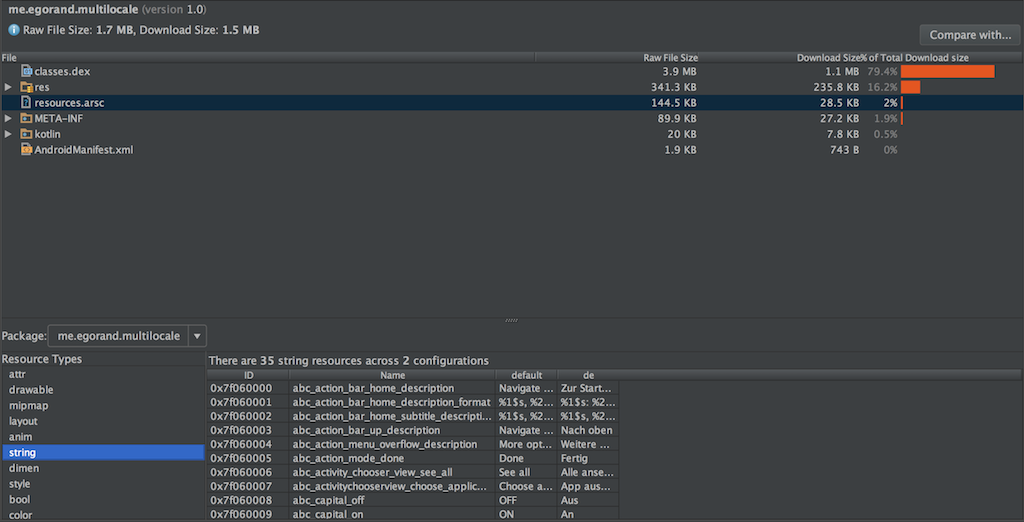Screen dimensions: 1024x522
Task: Select the layout resource type
Action: point(24,421)
